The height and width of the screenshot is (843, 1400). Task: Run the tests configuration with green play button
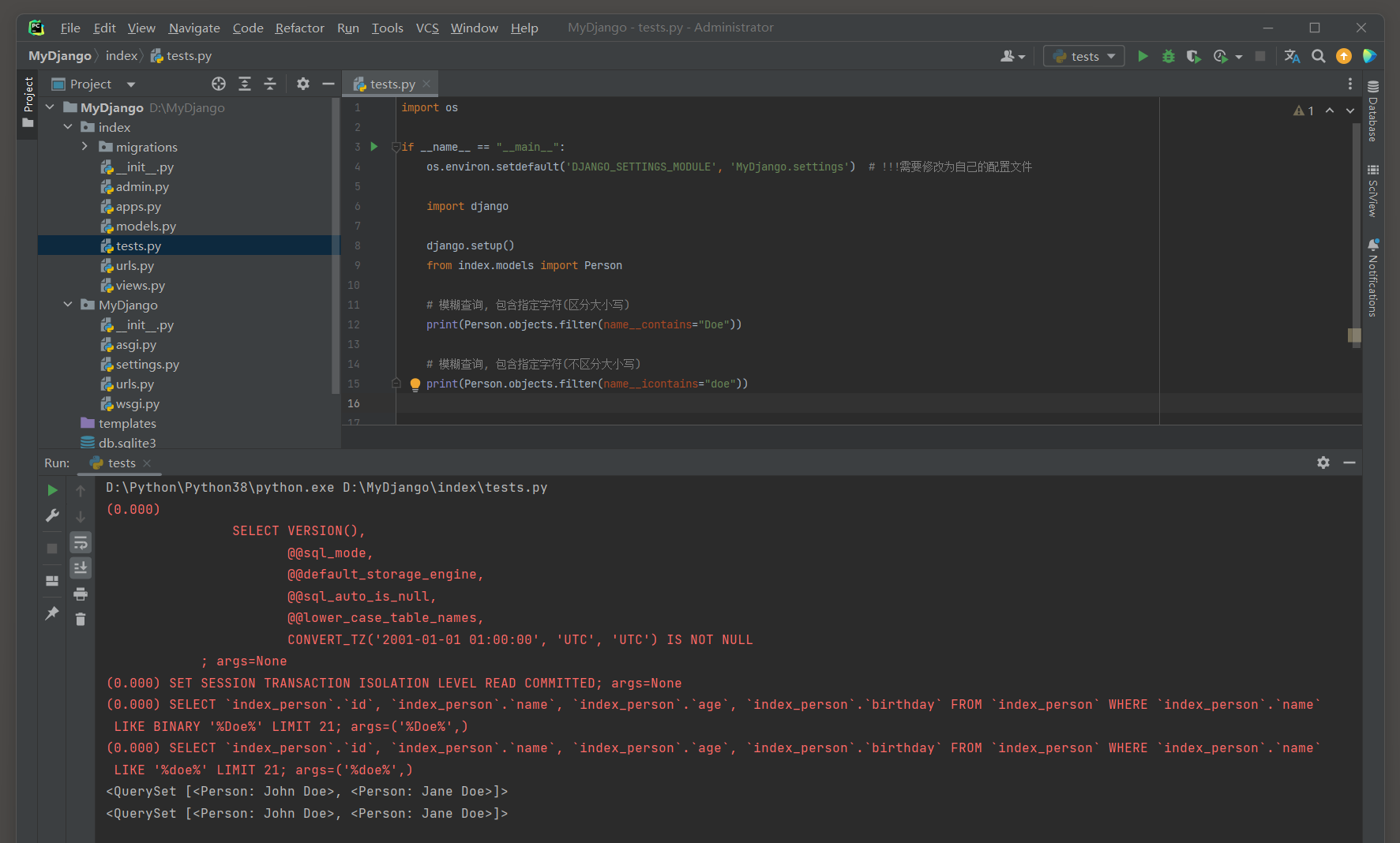(x=1143, y=56)
